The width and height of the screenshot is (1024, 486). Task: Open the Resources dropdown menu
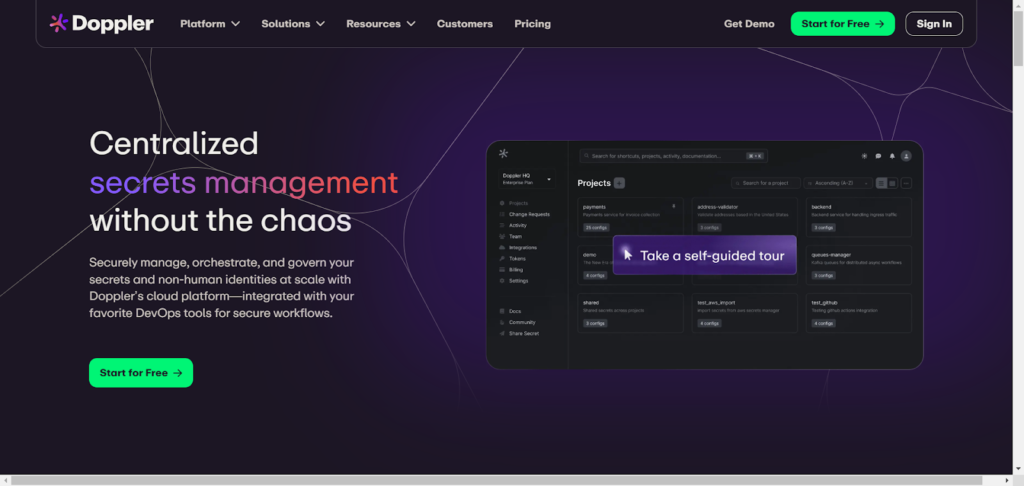pos(381,24)
